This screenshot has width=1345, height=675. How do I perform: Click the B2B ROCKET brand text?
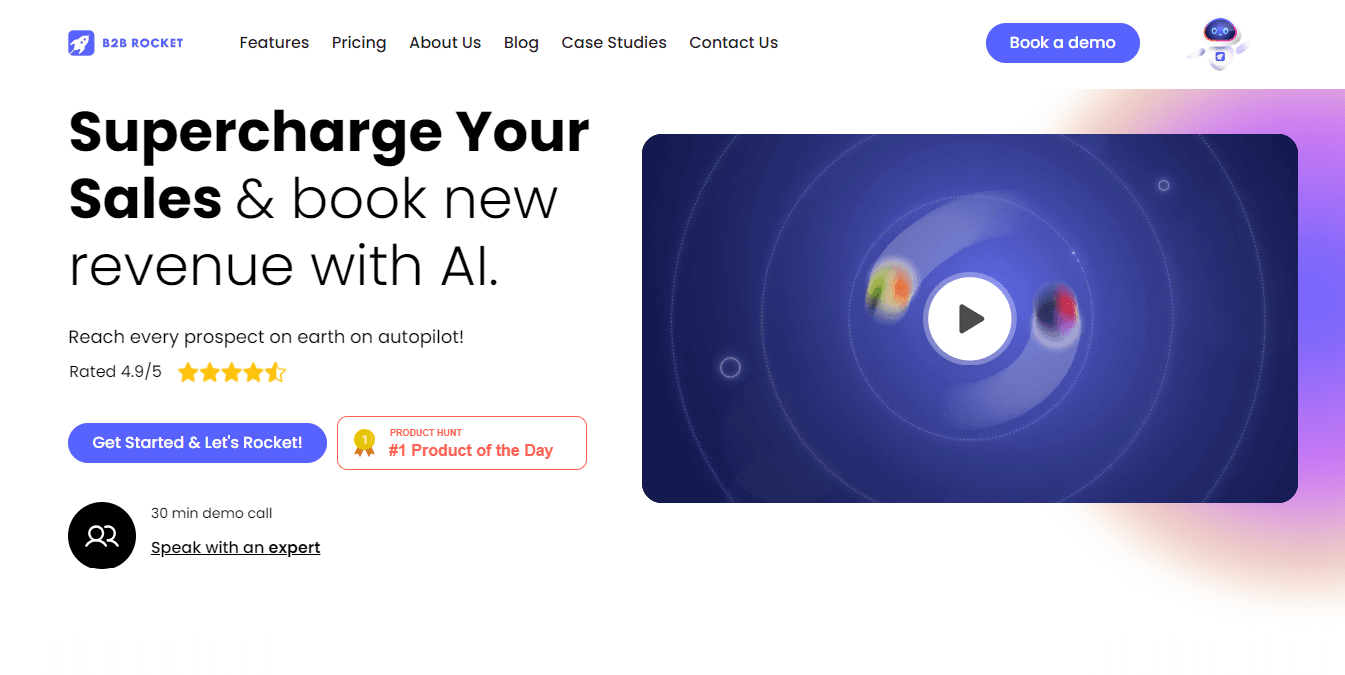(x=142, y=43)
